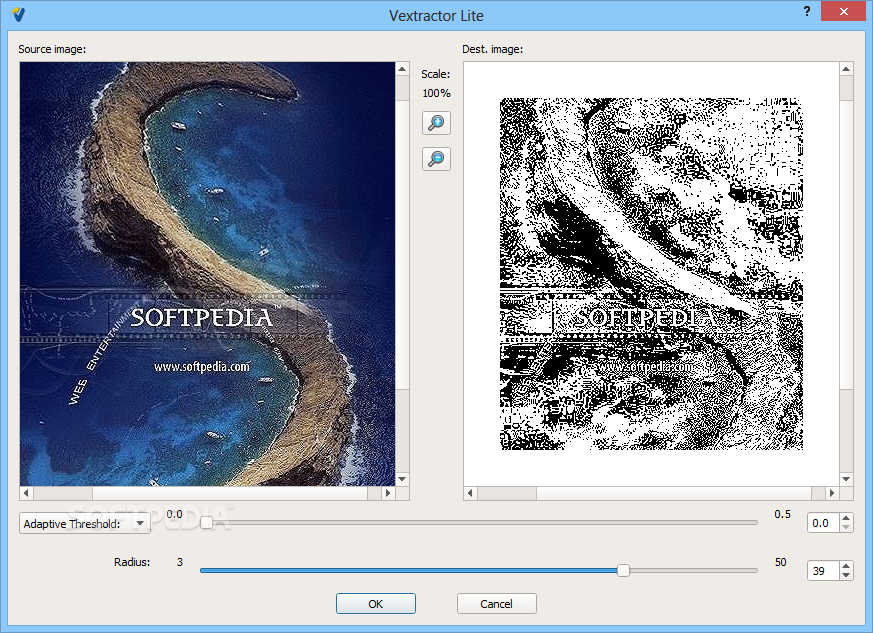
Task: Click the 'Dest. image:' label
Action: (492, 49)
